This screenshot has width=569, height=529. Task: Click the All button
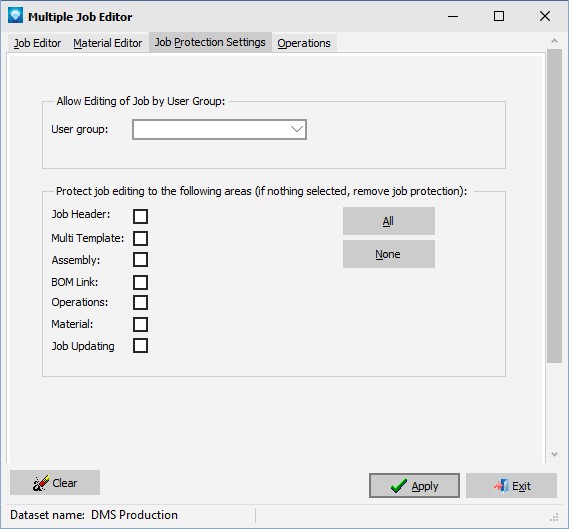point(389,221)
